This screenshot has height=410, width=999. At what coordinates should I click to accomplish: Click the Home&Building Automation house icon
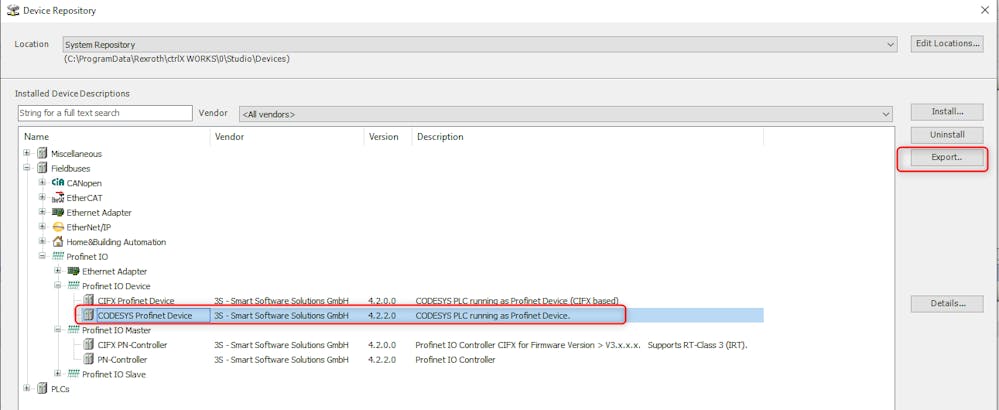tap(58, 242)
